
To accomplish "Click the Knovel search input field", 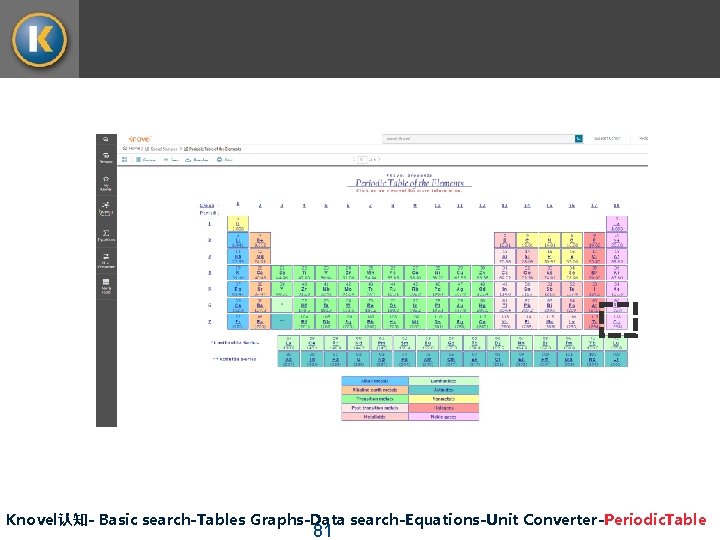I will pyautogui.click(x=478, y=139).
